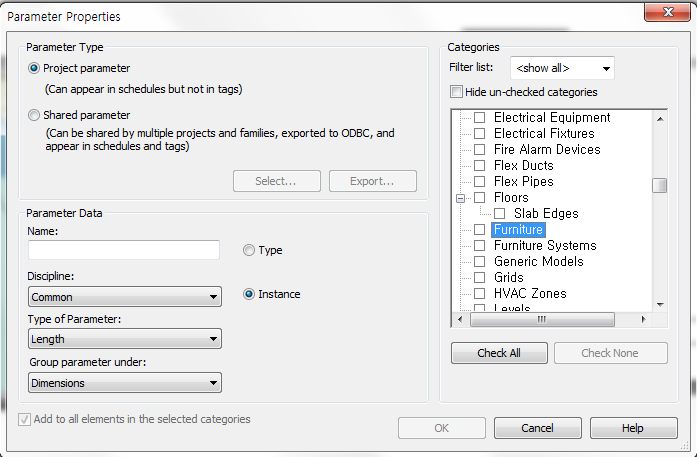Open the Filter list dropdown
The image size is (697, 457).
click(562, 68)
